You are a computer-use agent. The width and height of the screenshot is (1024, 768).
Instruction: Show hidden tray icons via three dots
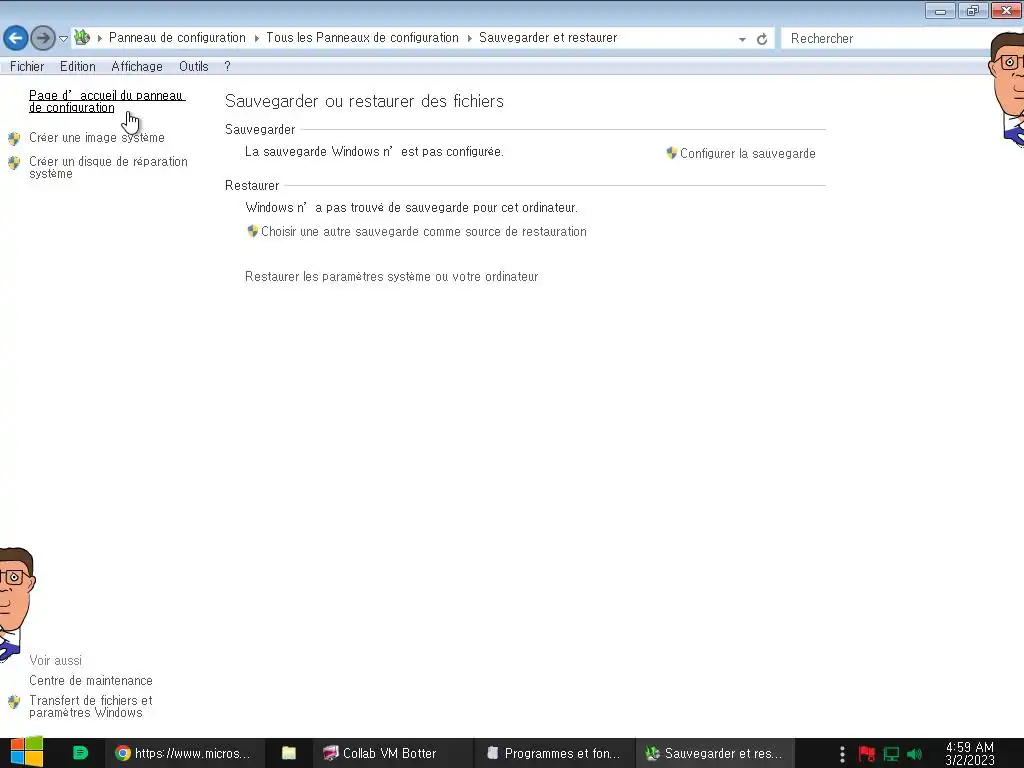click(x=842, y=754)
